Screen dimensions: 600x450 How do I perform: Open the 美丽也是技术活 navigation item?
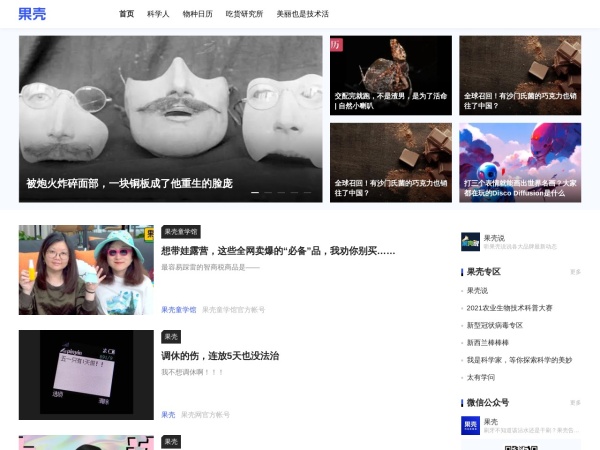point(302,14)
